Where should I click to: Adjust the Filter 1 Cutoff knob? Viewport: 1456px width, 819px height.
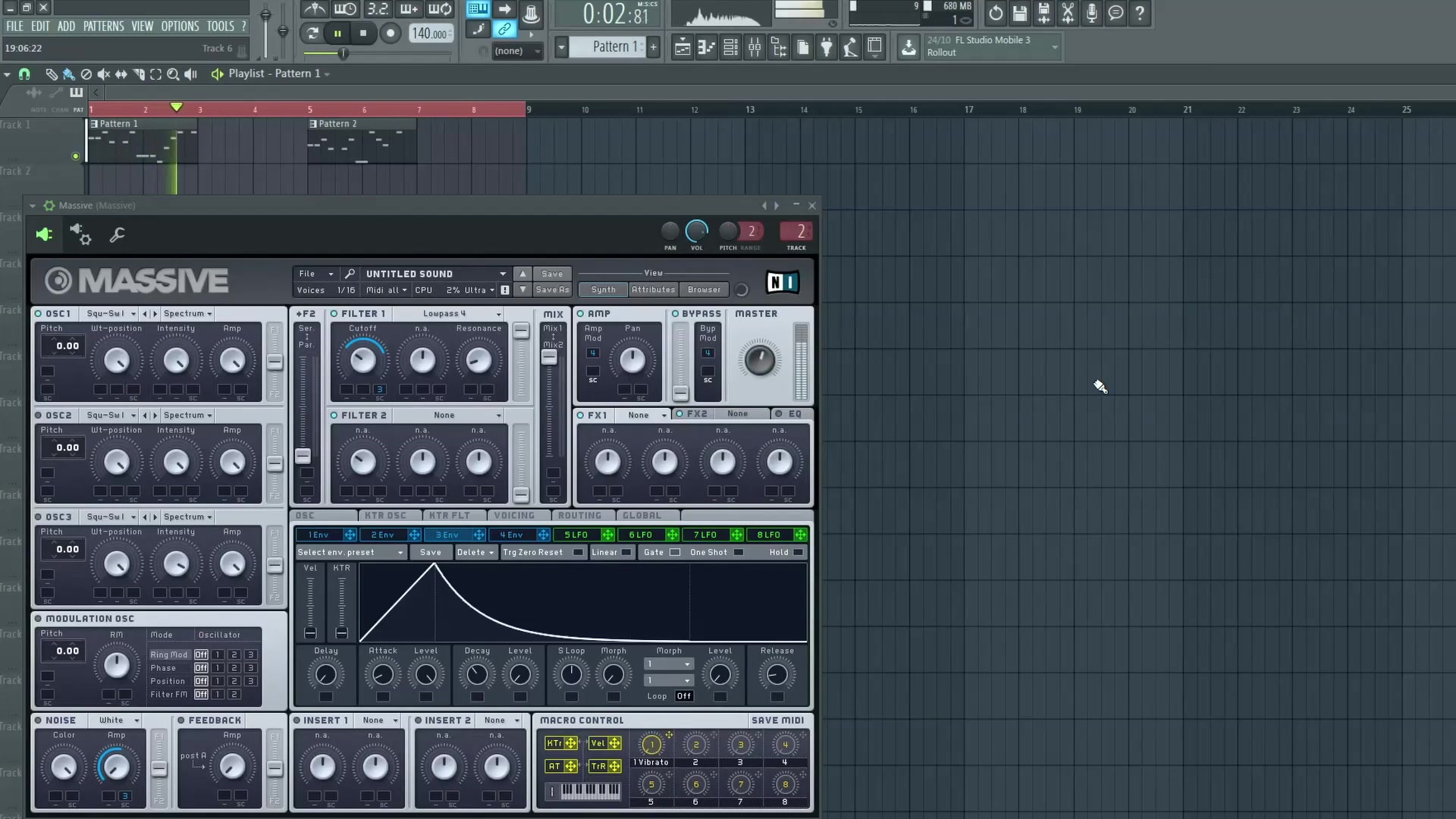coord(362,360)
